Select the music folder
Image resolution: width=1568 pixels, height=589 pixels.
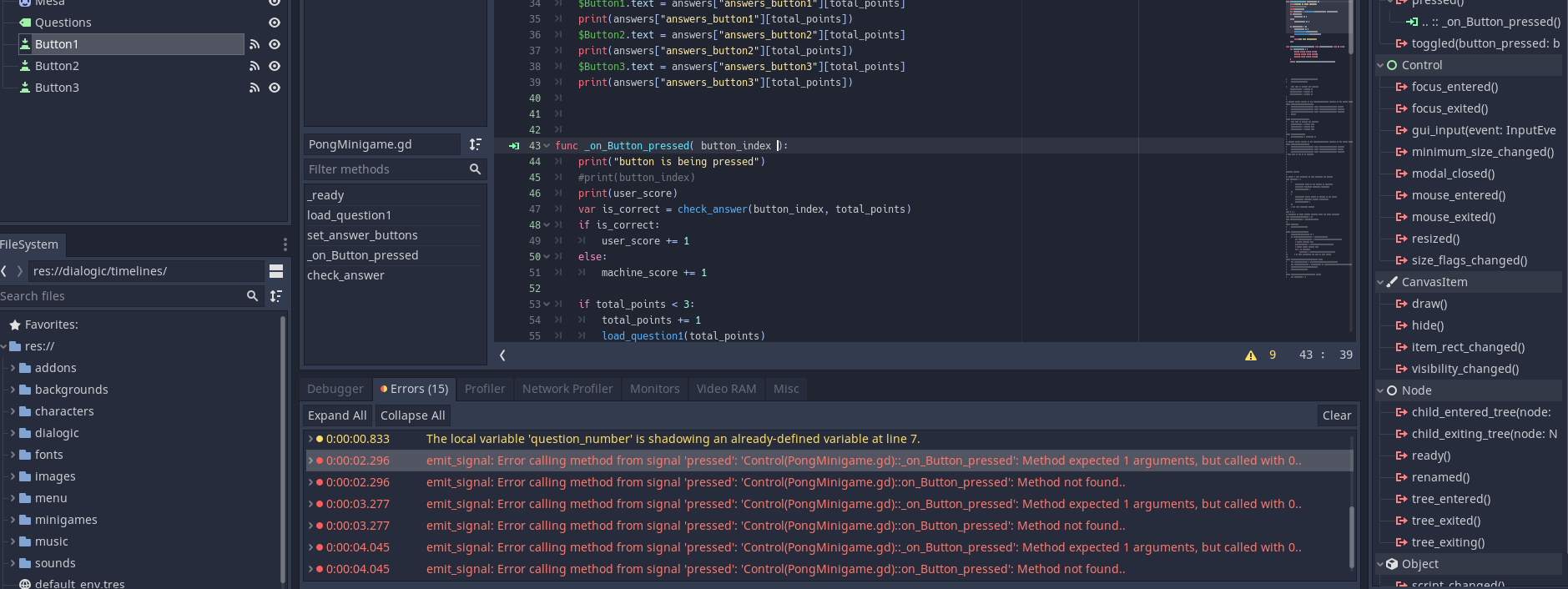(51, 541)
